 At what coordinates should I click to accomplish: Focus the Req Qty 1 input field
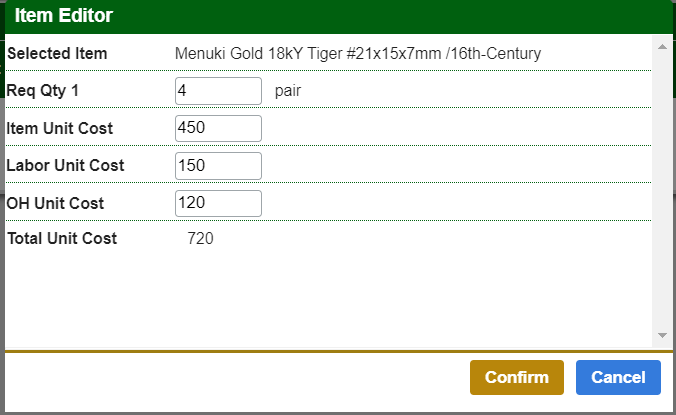click(x=218, y=91)
